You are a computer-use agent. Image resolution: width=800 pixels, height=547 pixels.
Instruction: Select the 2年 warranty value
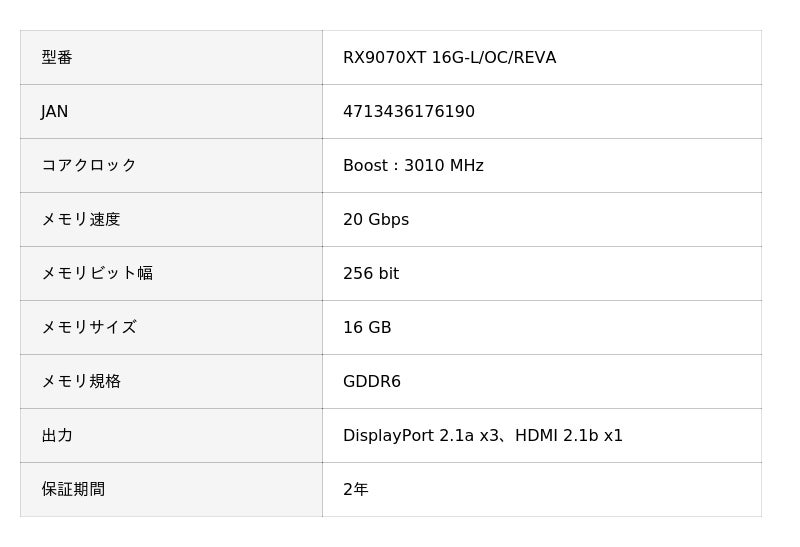click(355, 490)
